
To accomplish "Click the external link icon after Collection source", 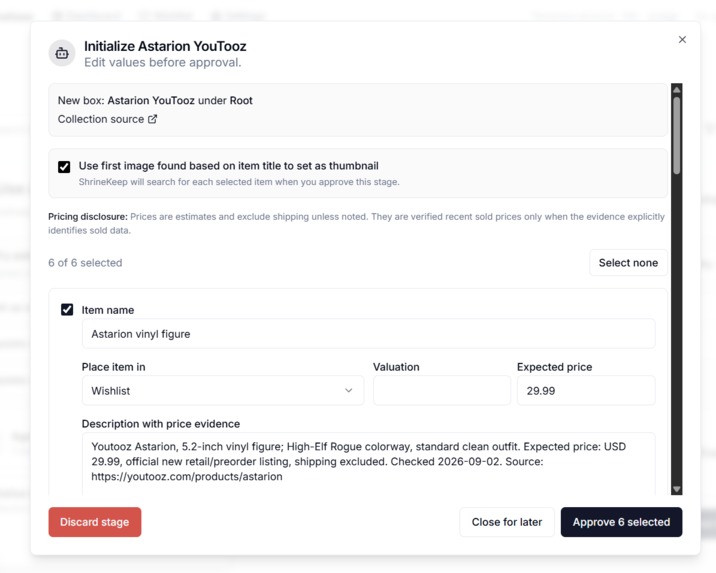I will click(x=153, y=119).
